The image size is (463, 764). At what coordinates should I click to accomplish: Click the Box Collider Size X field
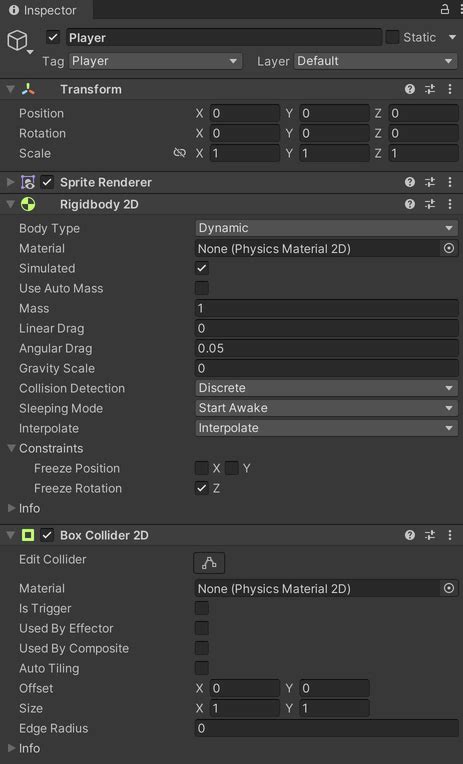(x=245, y=708)
